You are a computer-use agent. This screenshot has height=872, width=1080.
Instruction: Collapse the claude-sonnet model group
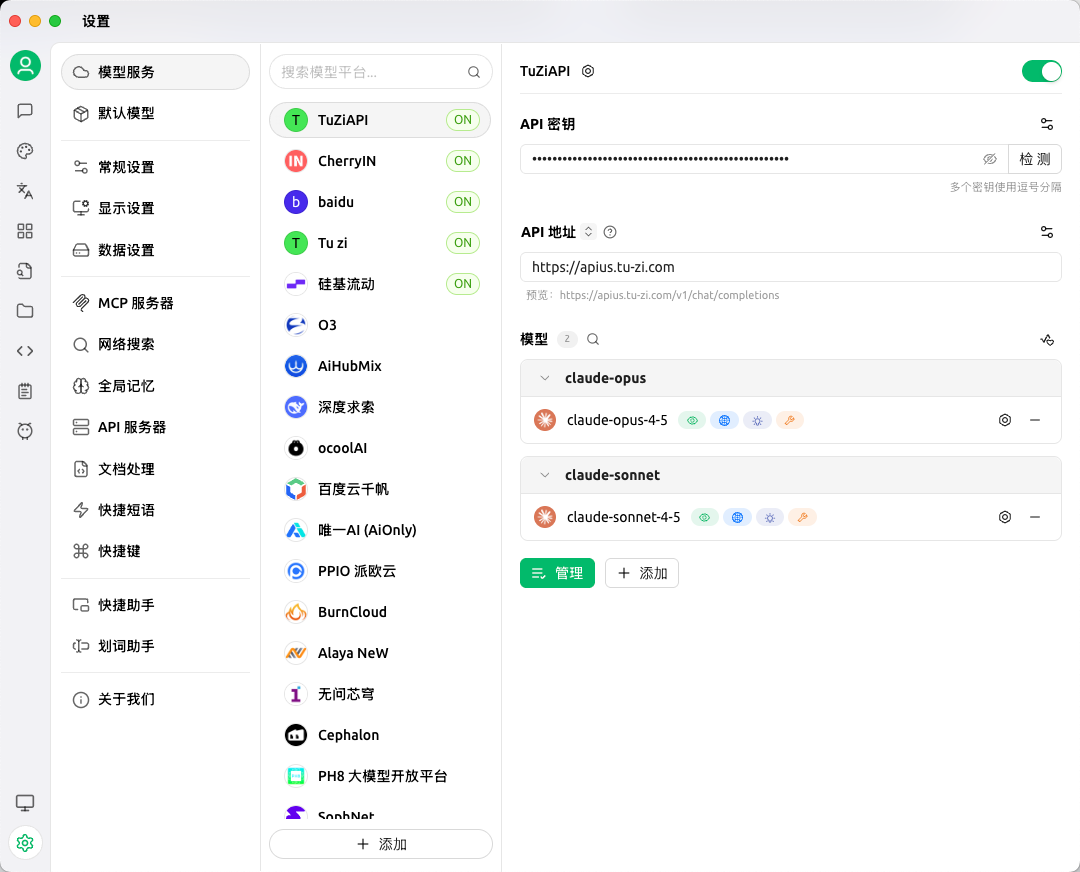click(545, 475)
